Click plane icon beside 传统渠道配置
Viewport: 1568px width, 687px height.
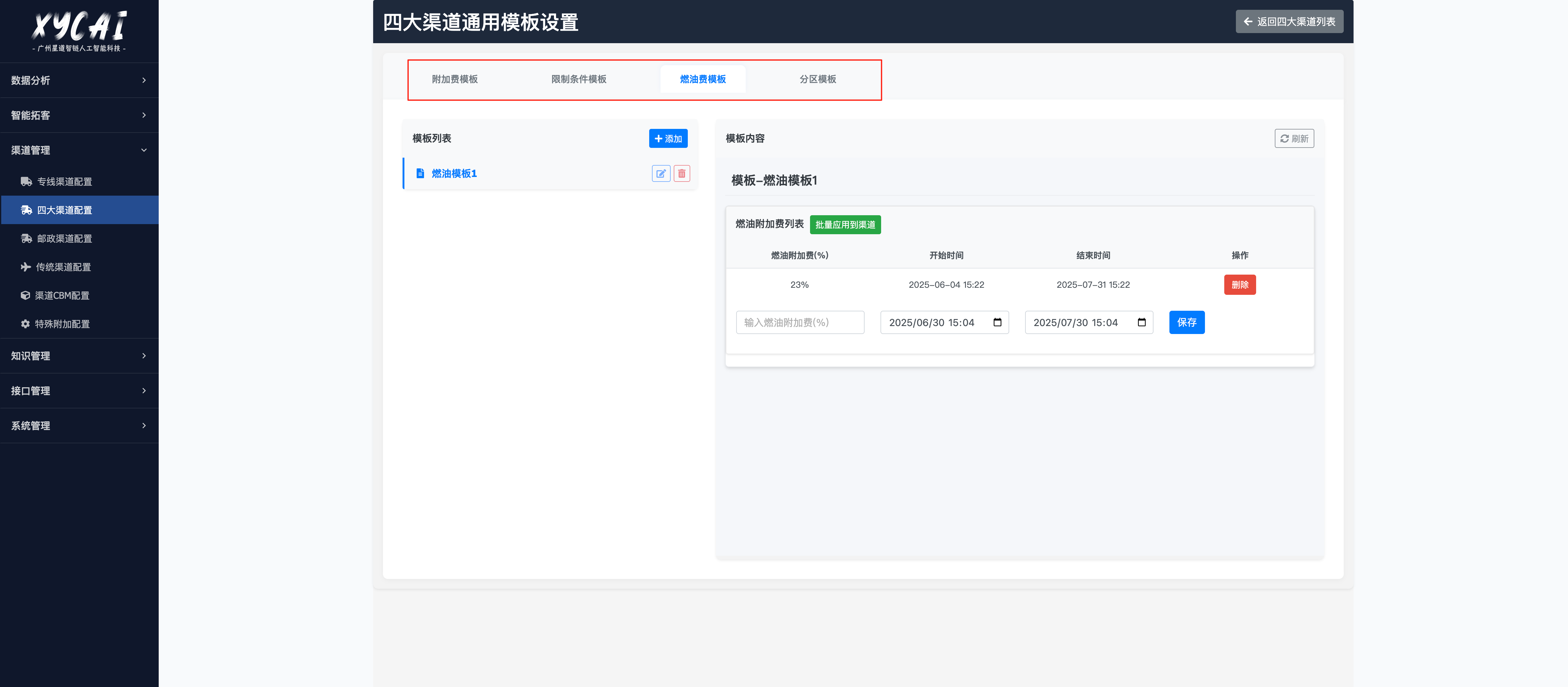[x=25, y=267]
